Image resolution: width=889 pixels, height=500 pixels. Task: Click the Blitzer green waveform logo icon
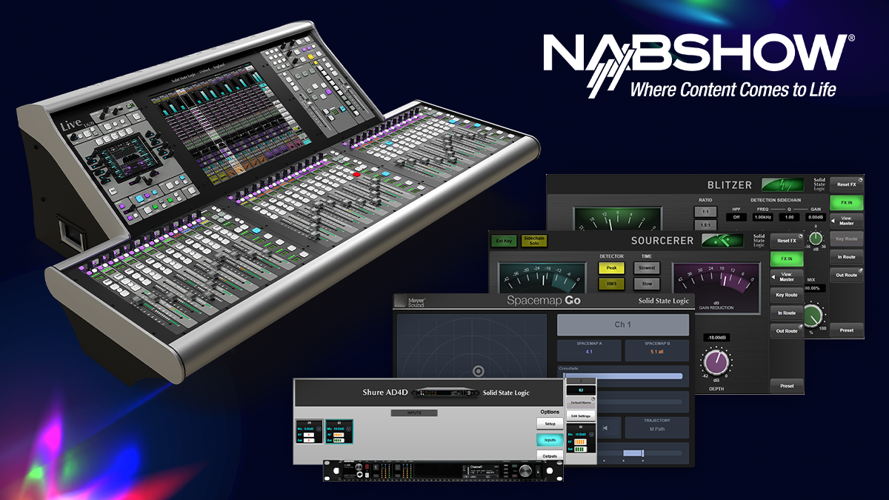coord(782,185)
